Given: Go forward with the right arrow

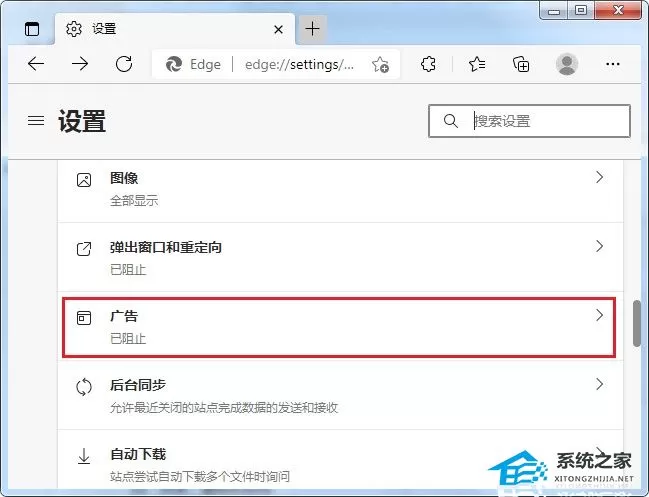Looking at the screenshot, I should [x=80, y=64].
